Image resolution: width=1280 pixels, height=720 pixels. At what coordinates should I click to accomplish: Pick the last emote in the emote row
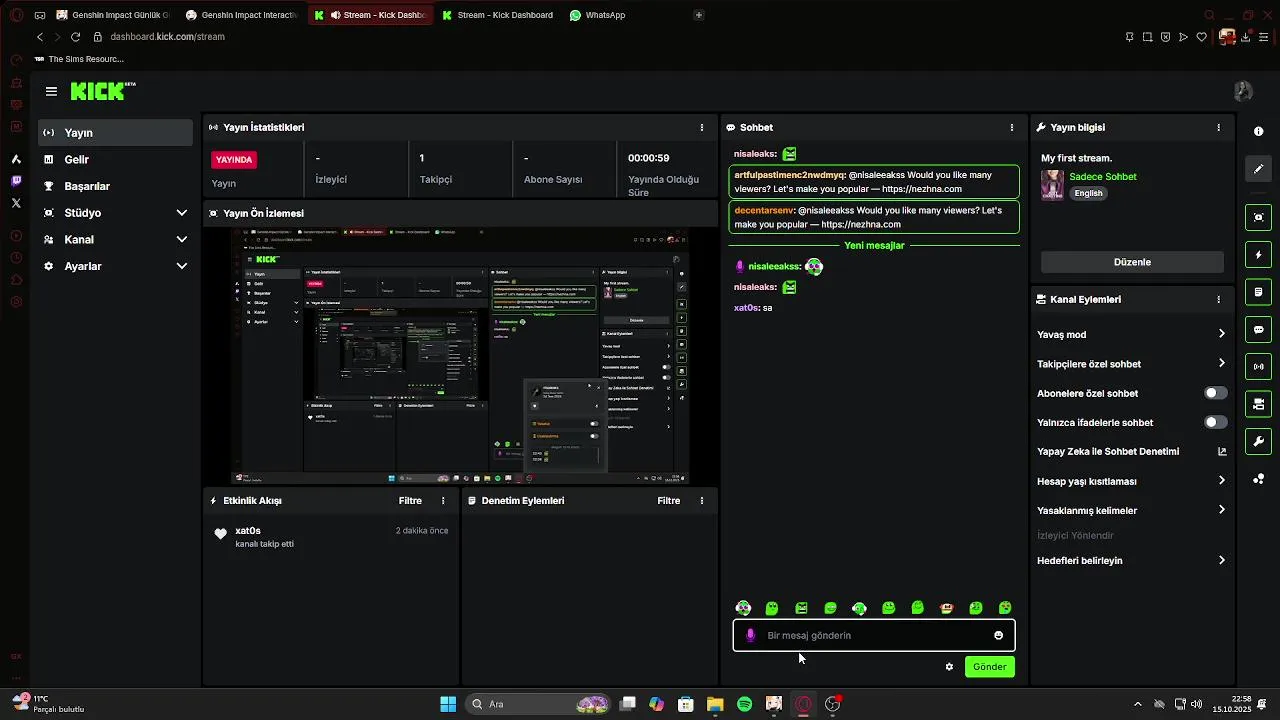point(1005,608)
